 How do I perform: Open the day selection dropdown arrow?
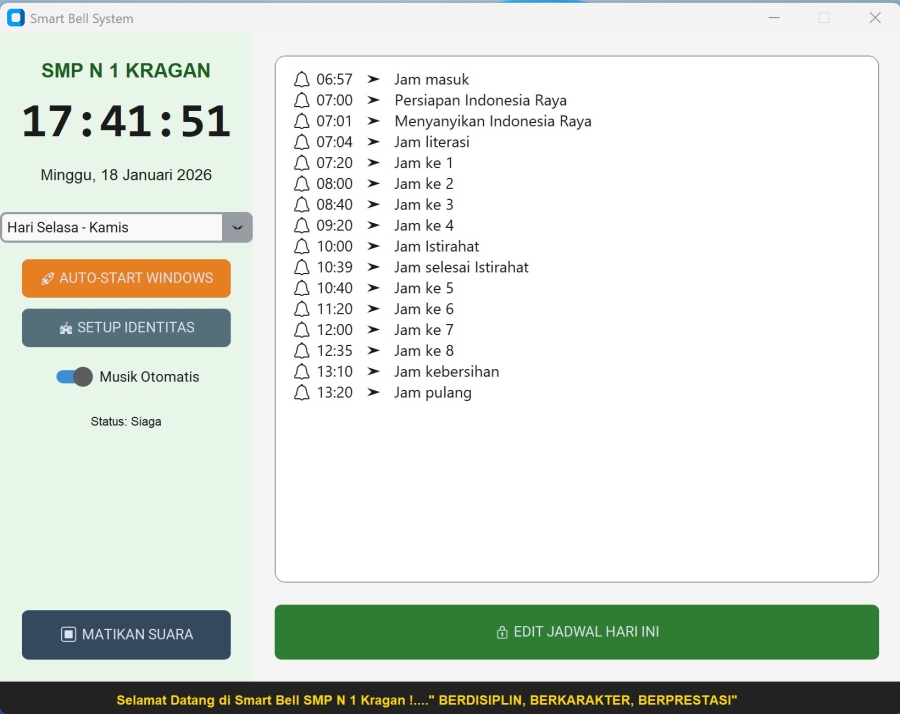tap(237, 227)
